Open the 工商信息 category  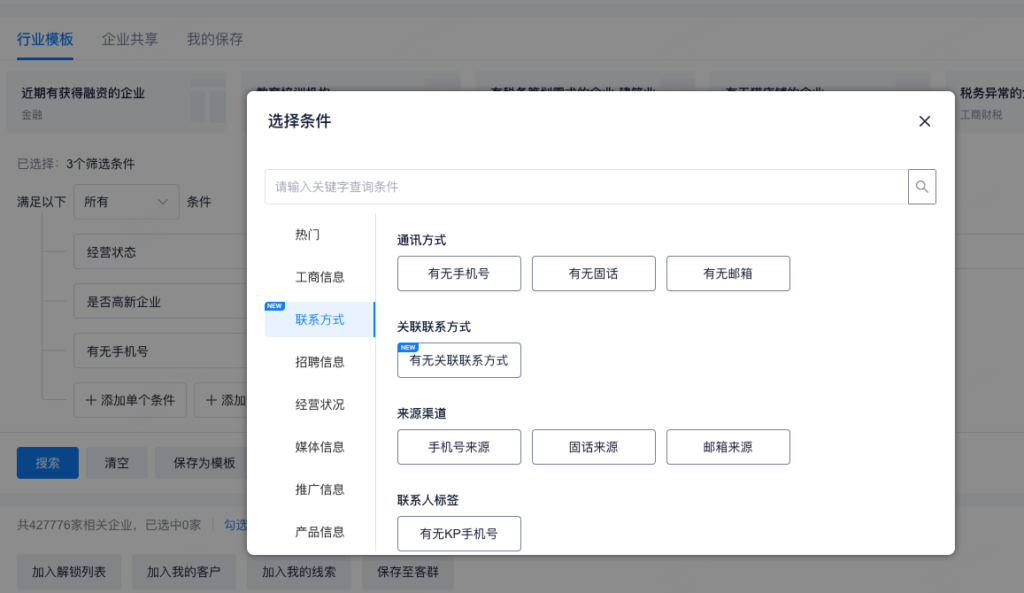319,277
